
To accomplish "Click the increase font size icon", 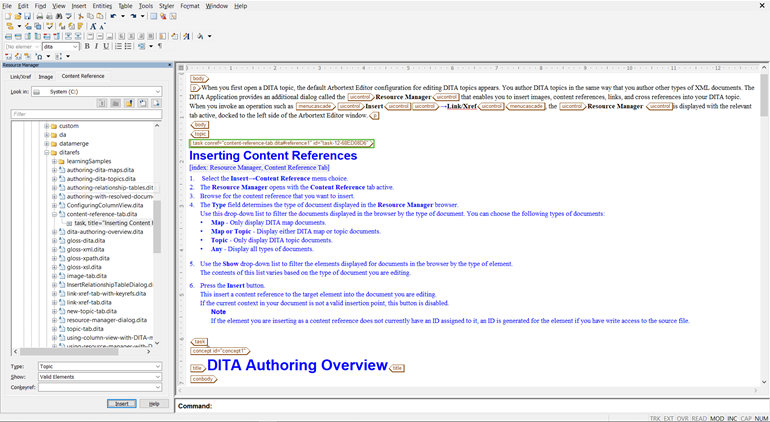I will tap(93, 27).
